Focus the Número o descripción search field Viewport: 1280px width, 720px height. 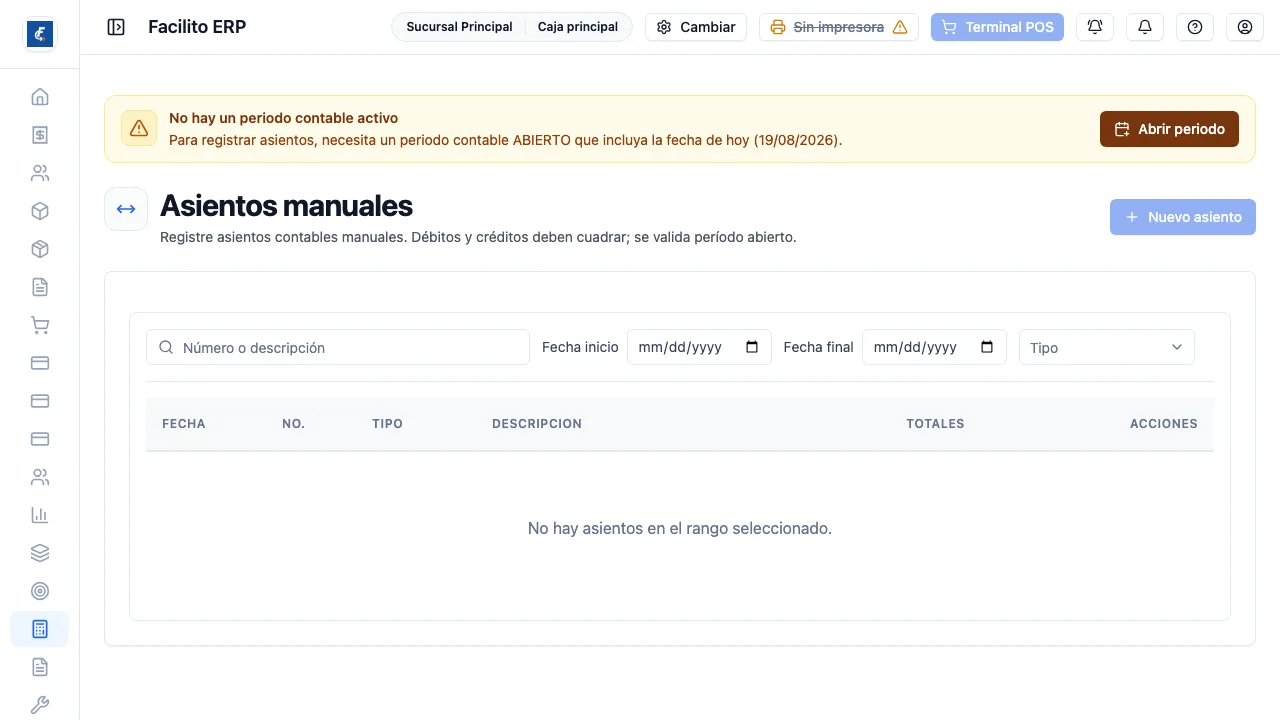(338, 347)
